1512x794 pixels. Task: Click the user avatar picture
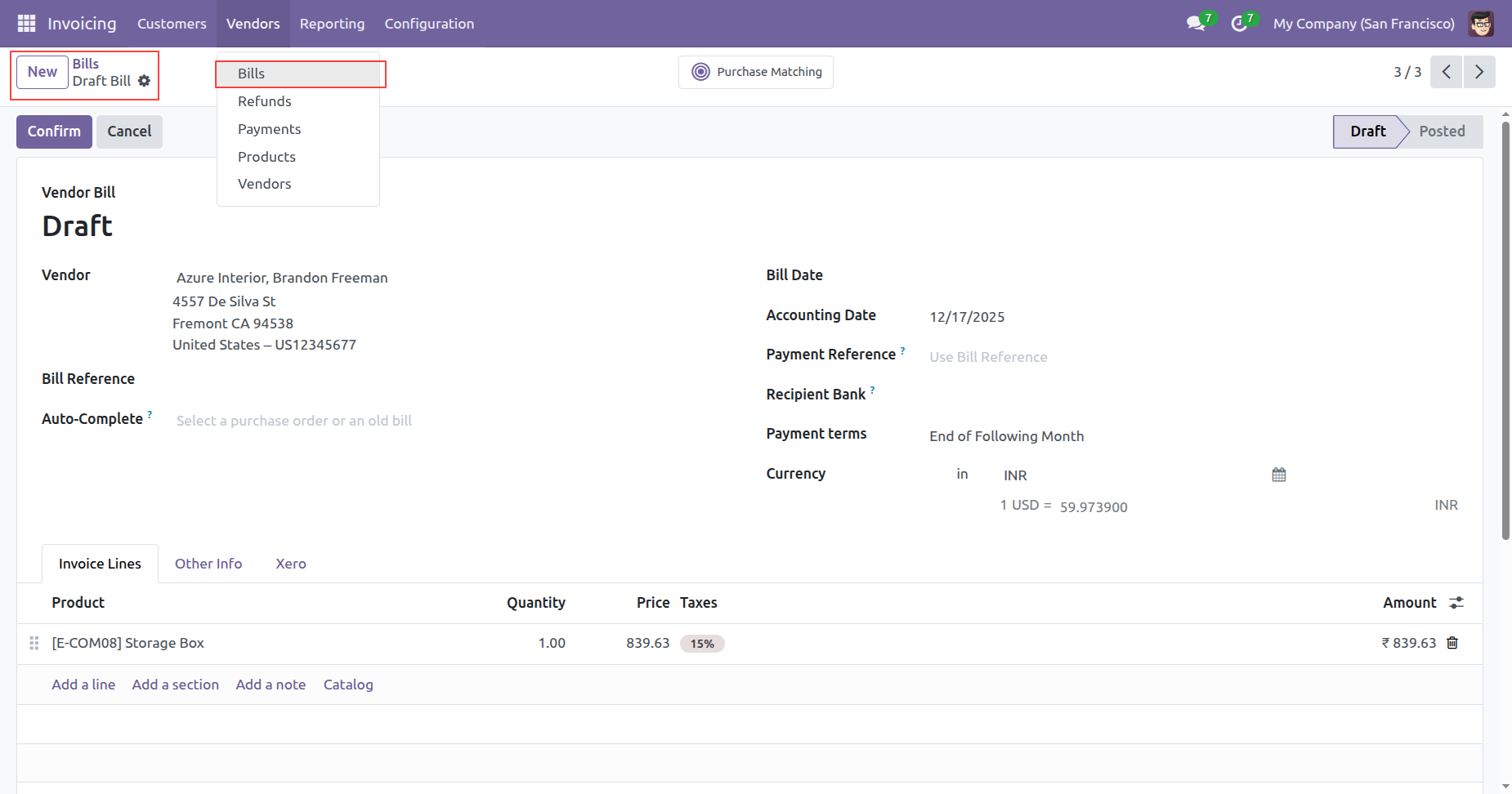(x=1481, y=24)
